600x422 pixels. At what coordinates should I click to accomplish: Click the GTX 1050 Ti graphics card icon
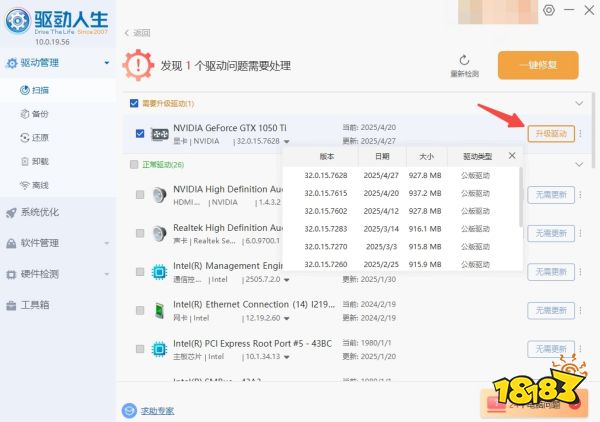pyautogui.click(x=160, y=134)
